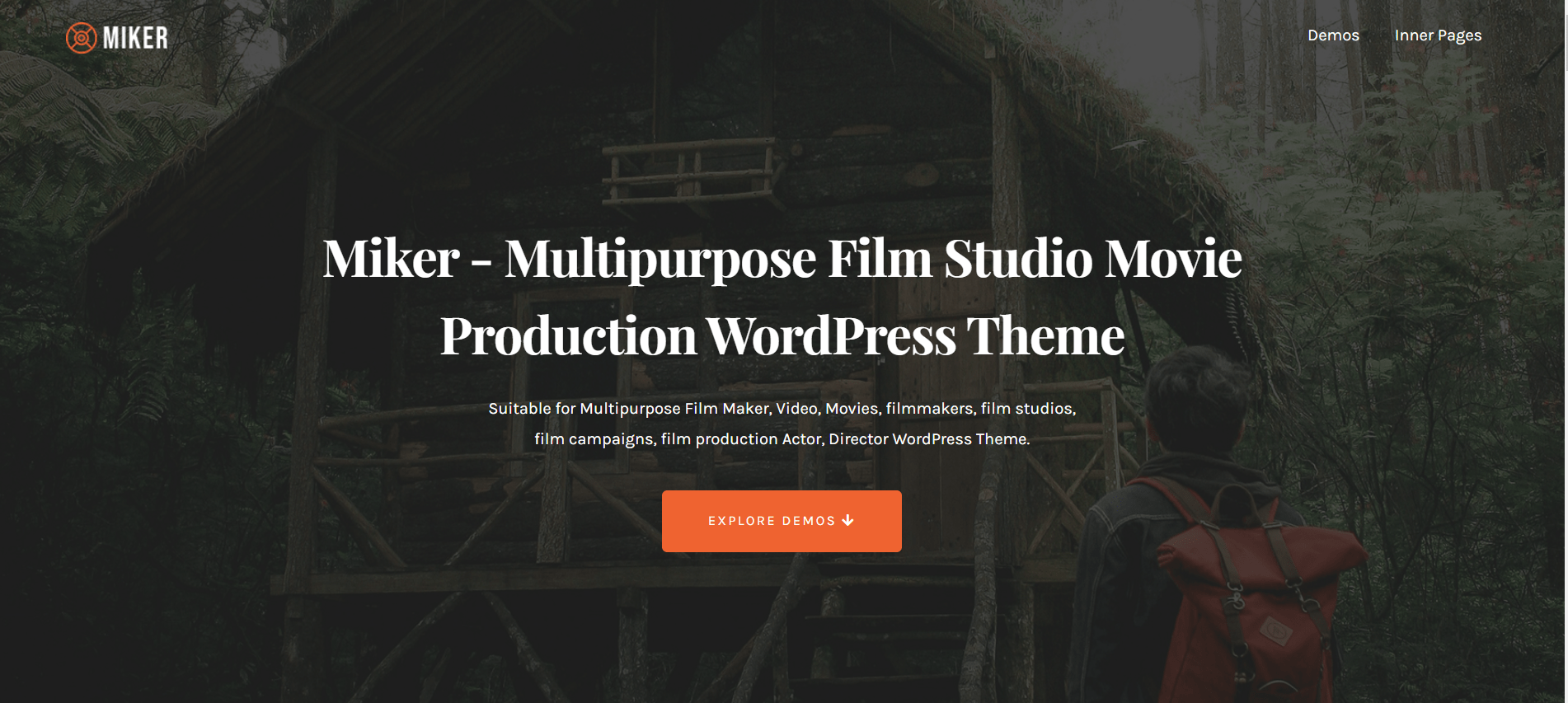Click the 'Production WordPress Theme' heading line
Image resolution: width=1568 pixels, height=703 pixels.
click(782, 335)
